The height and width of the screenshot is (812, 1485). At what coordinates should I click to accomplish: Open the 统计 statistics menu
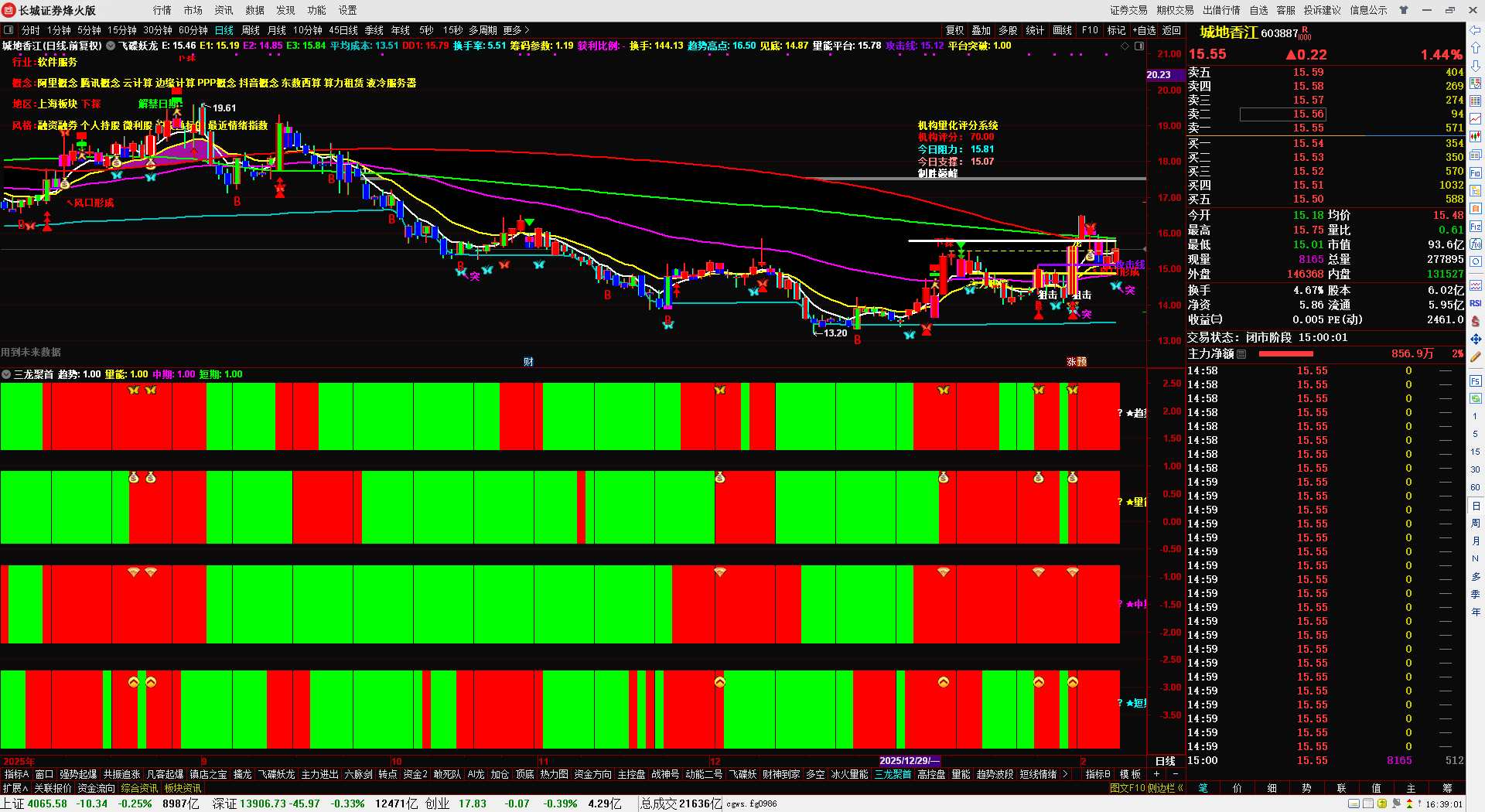pyautogui.click(x=1035, y=30)
